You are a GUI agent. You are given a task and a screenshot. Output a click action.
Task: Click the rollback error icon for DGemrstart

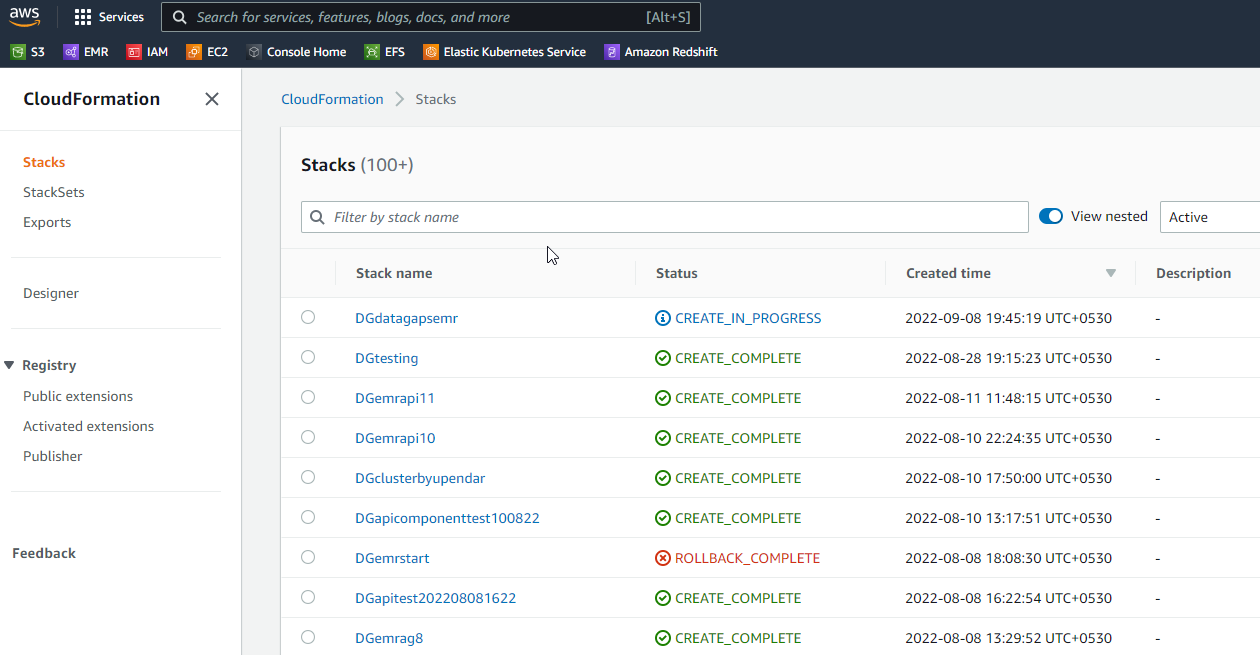pyautogui.click(x=662, y=558)
